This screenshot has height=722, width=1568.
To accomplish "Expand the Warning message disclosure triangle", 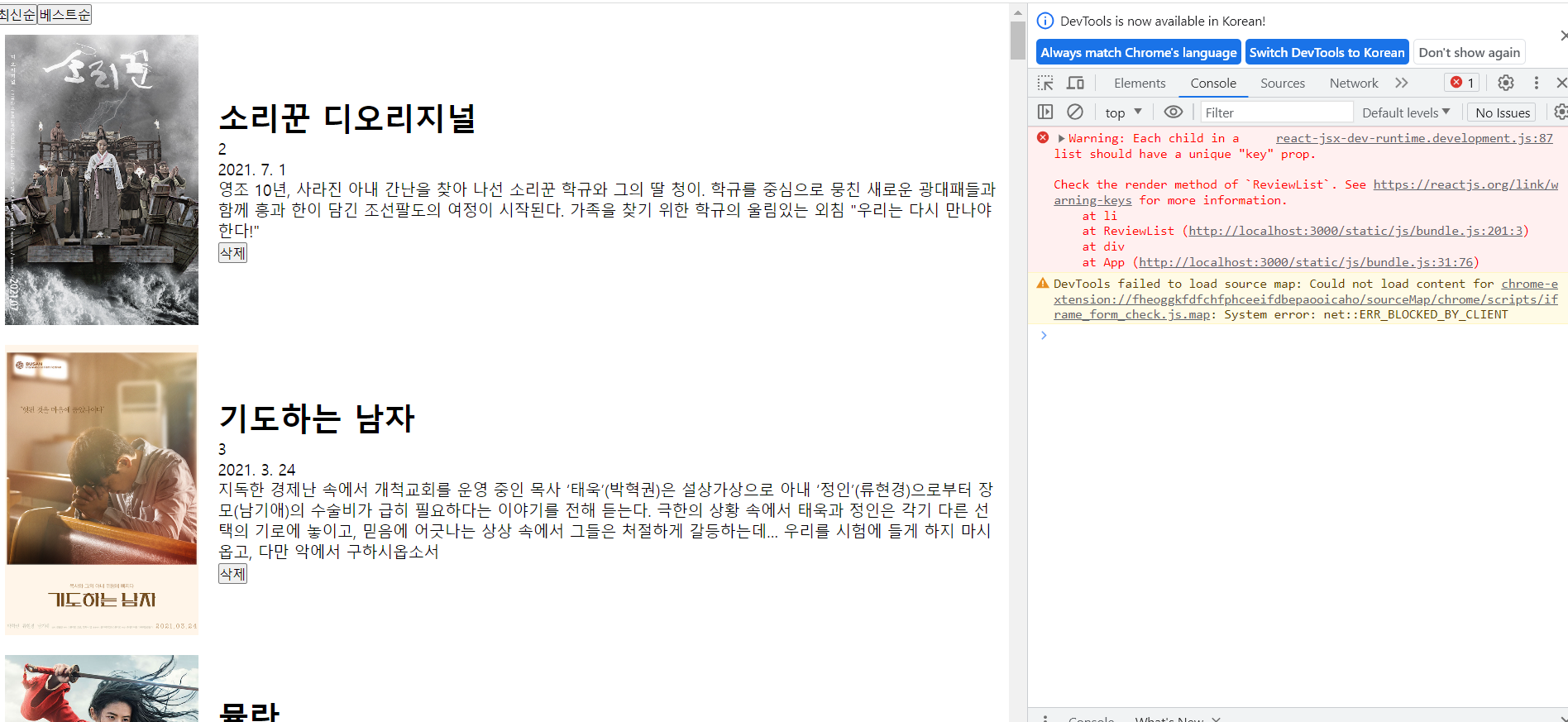I will [x=1061, y=138].
